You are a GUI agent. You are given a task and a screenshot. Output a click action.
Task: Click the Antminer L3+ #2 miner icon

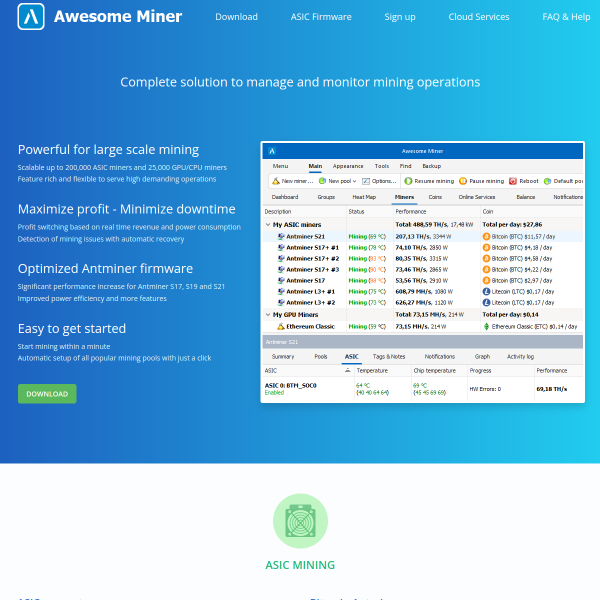pyautogui.click(x=281, y=302)
